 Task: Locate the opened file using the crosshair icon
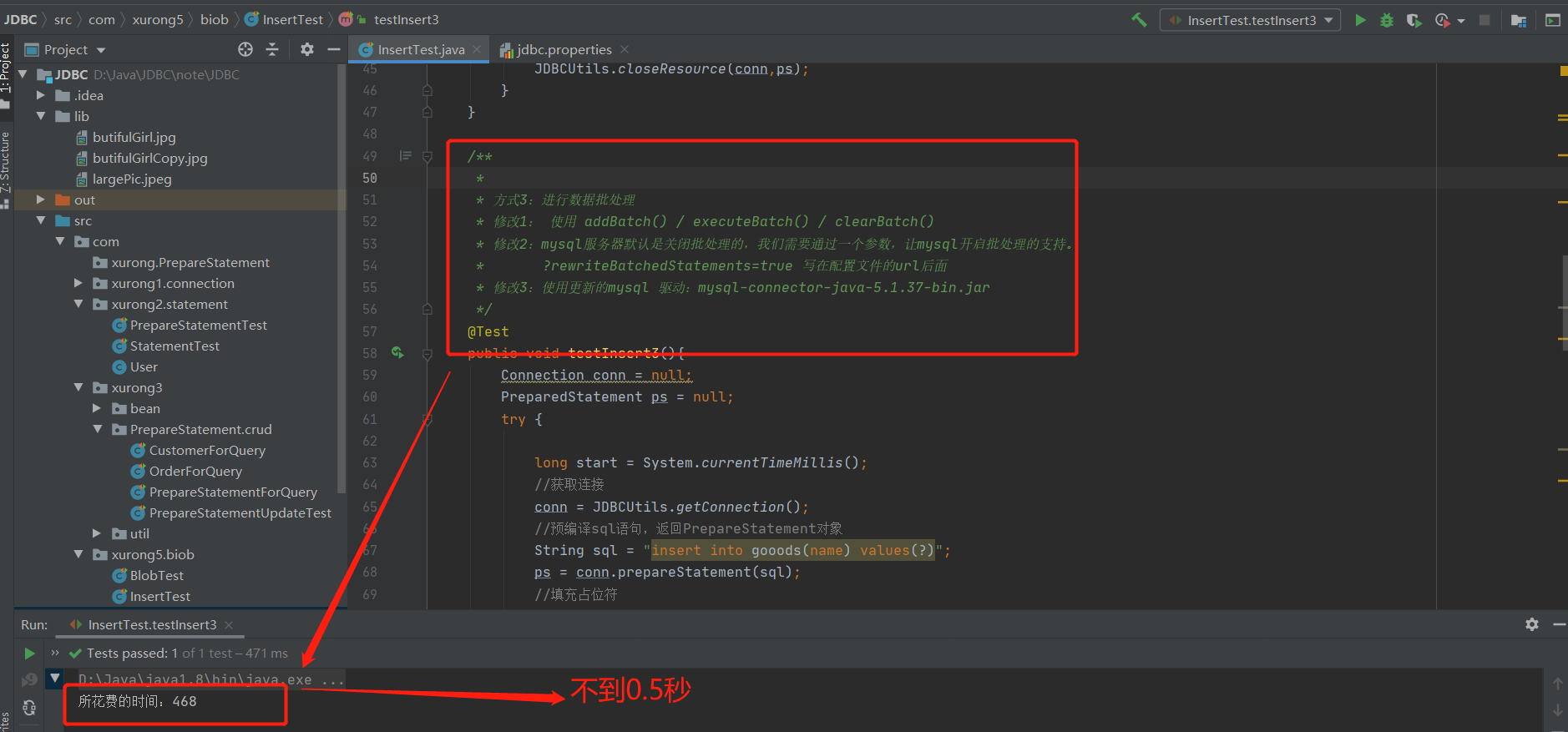[x=245, y=49]
